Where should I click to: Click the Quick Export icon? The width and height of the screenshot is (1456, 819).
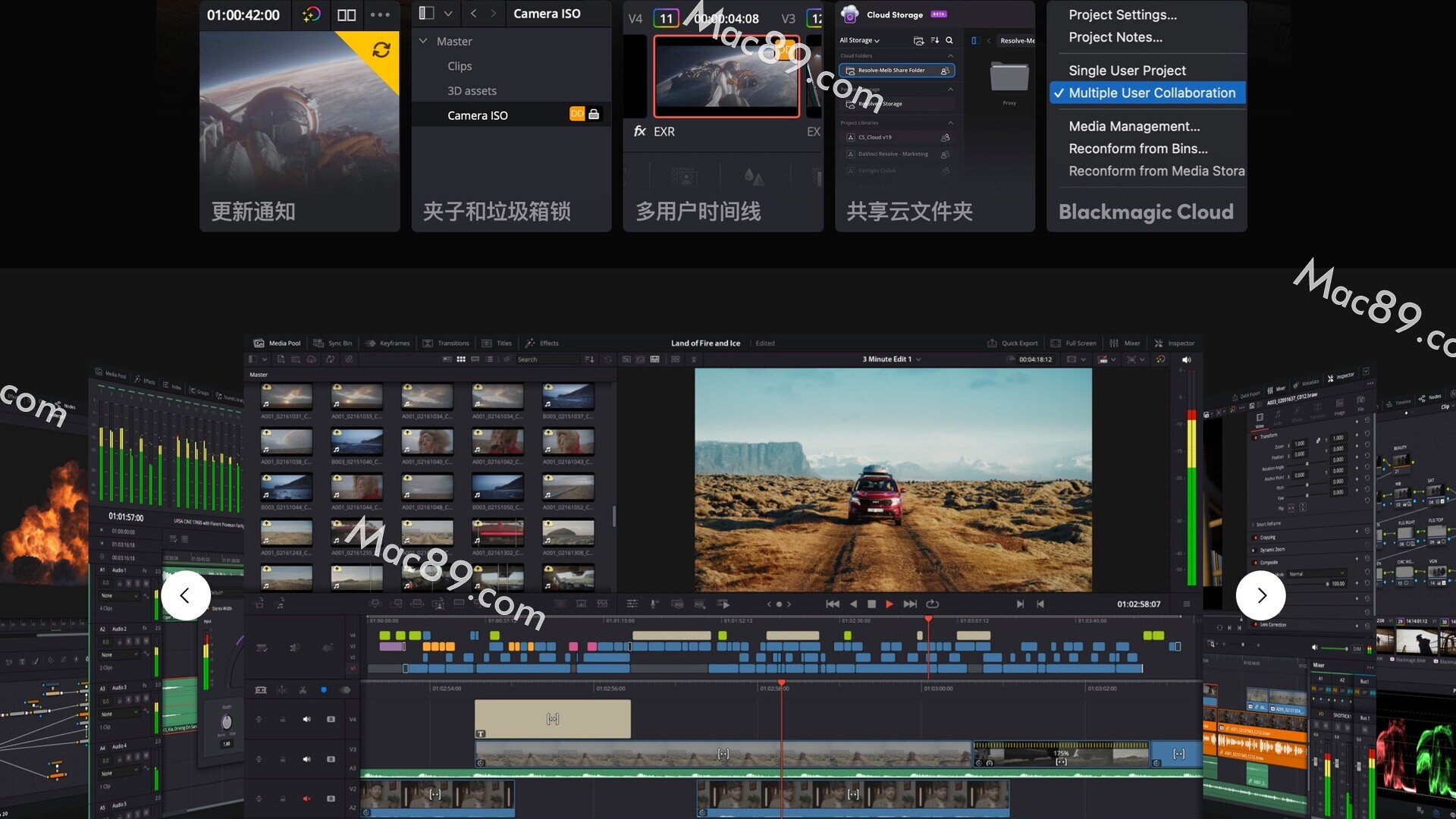(992, 343)
